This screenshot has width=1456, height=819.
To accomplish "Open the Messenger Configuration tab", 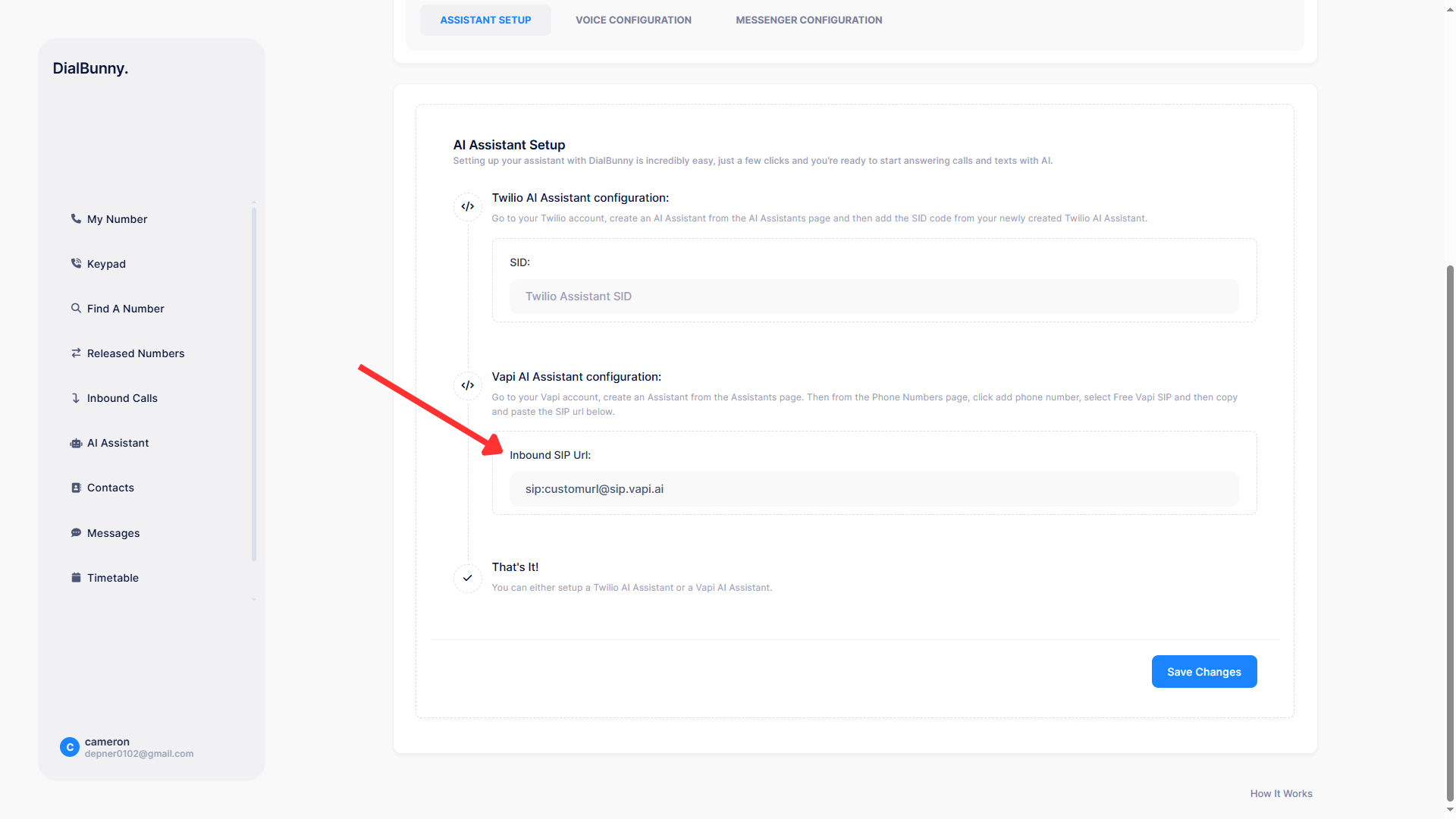I will tap(808, 20).
